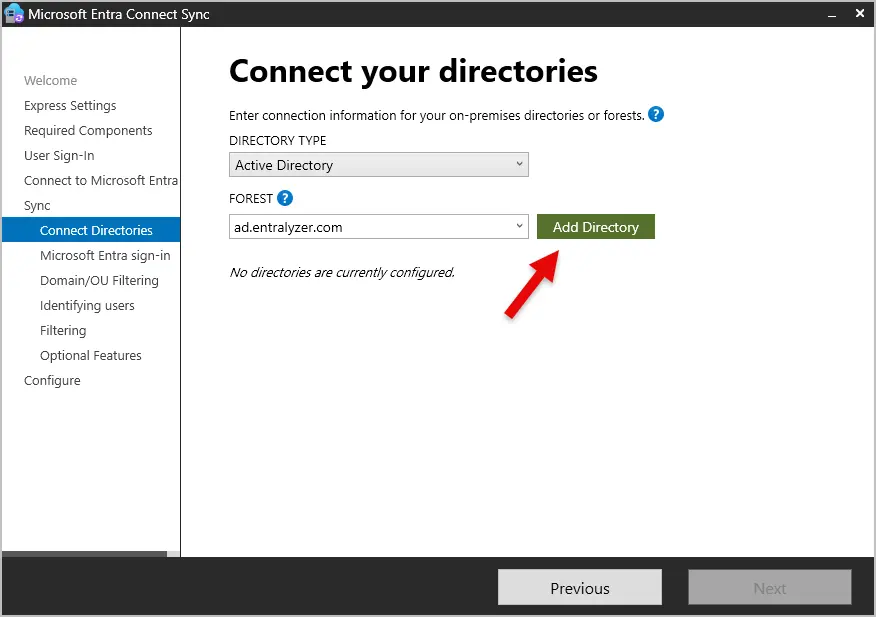This screenshot has width=876, height=617.
Task: Open Domain/OU Filtering step
Action: (99, 281)
